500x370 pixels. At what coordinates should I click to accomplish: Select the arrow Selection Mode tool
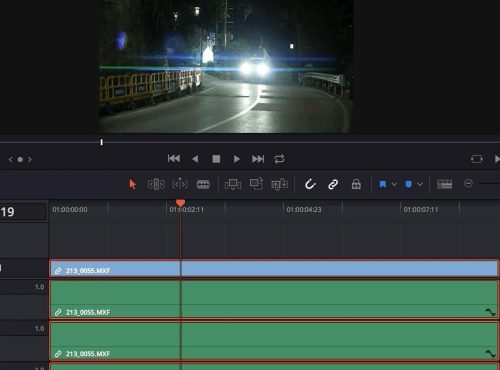[132, 184]
